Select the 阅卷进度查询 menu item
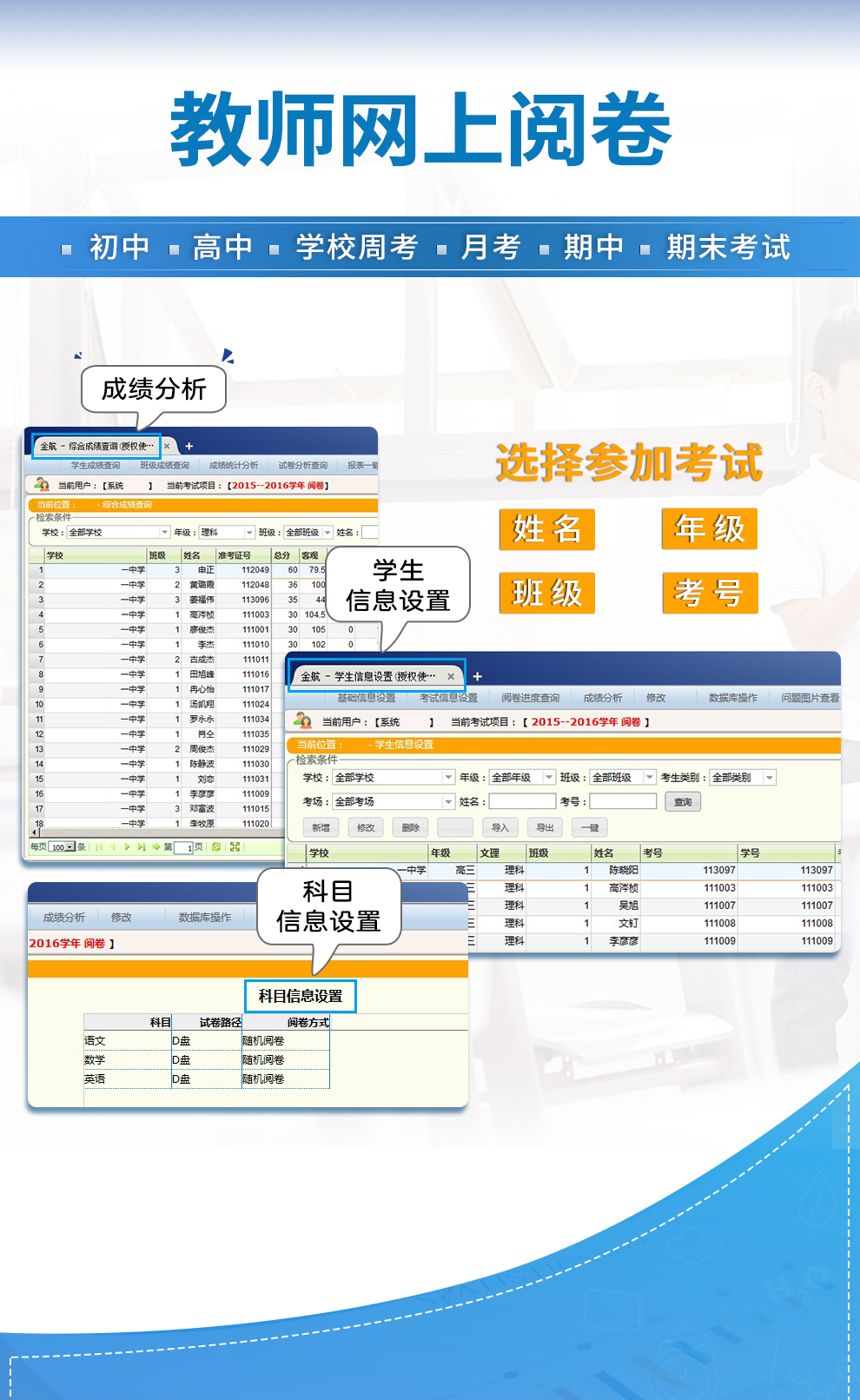 (x=530, y=698)
